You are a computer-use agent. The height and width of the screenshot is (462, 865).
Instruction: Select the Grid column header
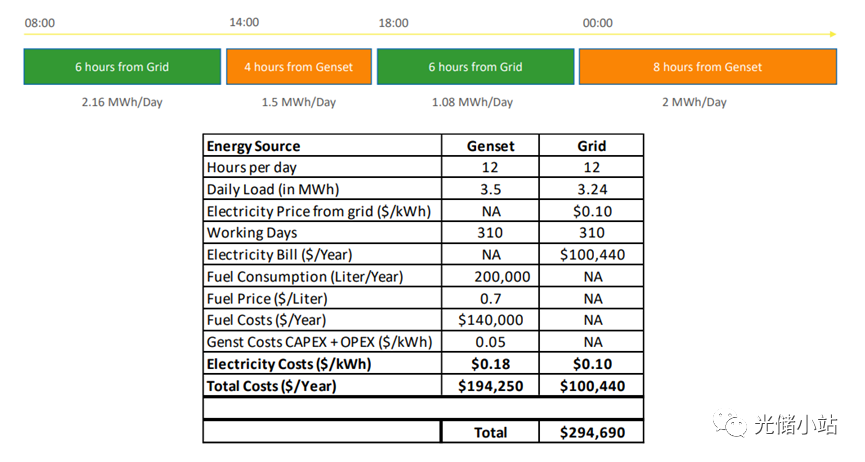(592, 146)
